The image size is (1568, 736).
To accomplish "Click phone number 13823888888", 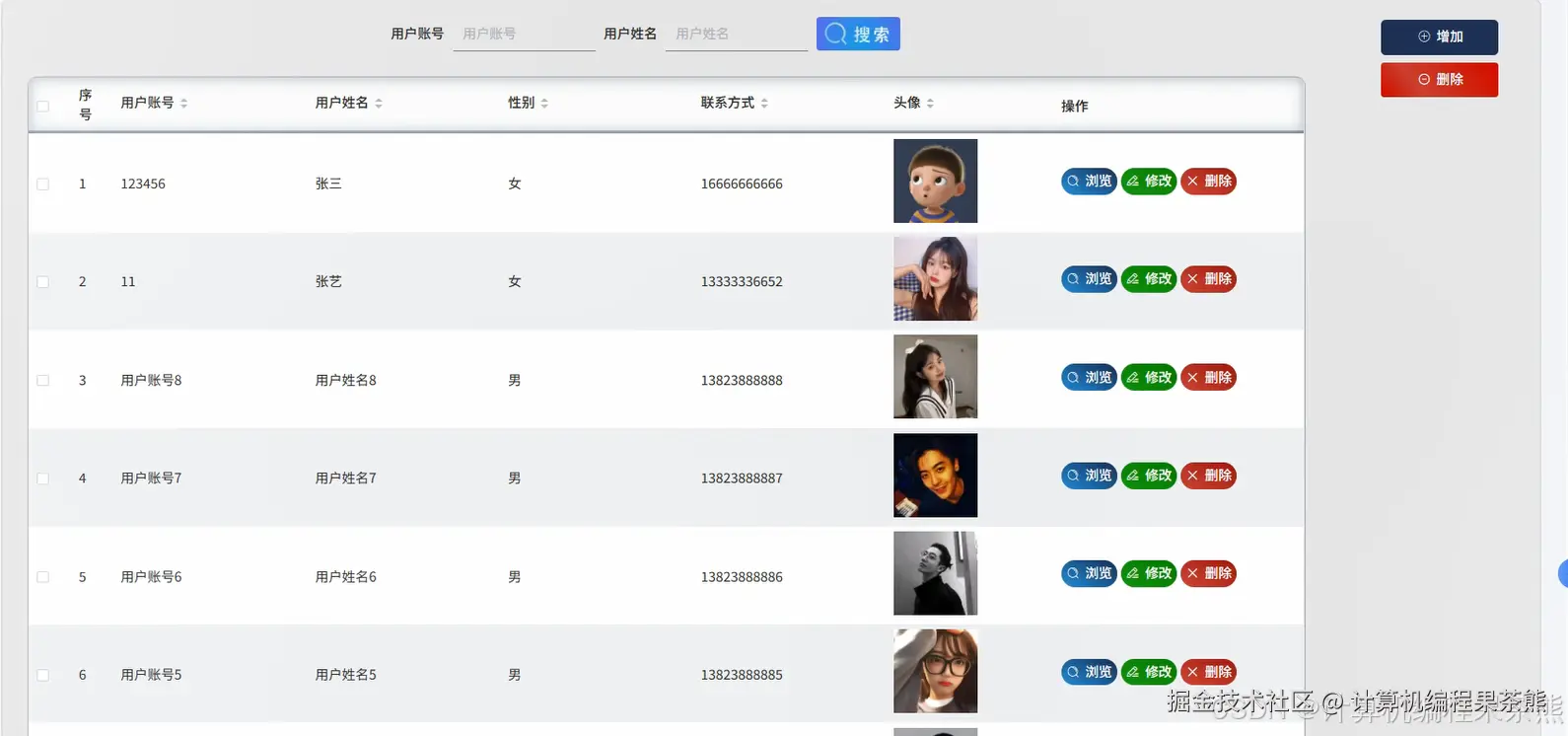I will coord(742,381).
